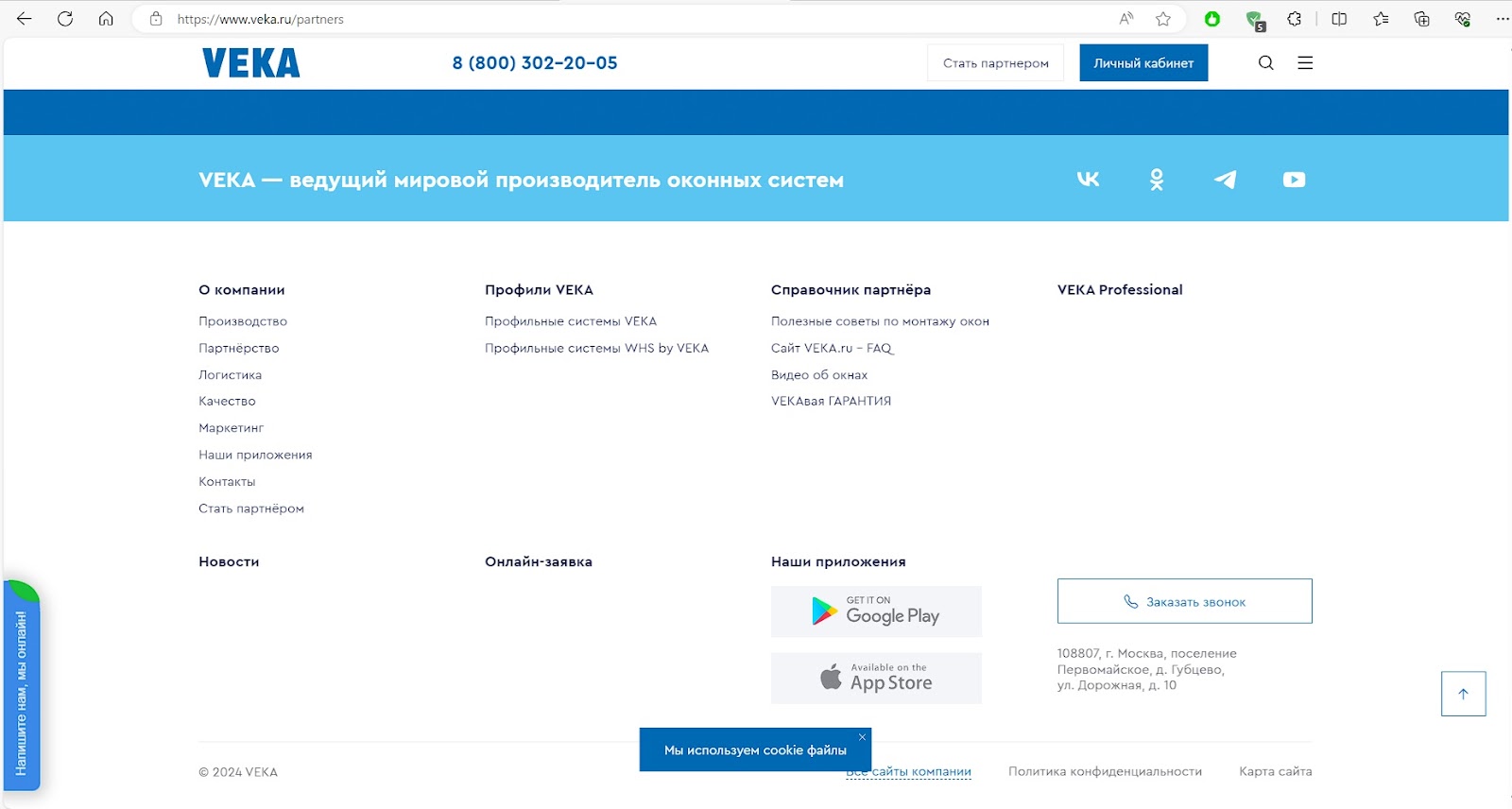This screenshot has height=809, width=1512.
Task: Open Политика конфиденциальности
Action: [1105, 772]
